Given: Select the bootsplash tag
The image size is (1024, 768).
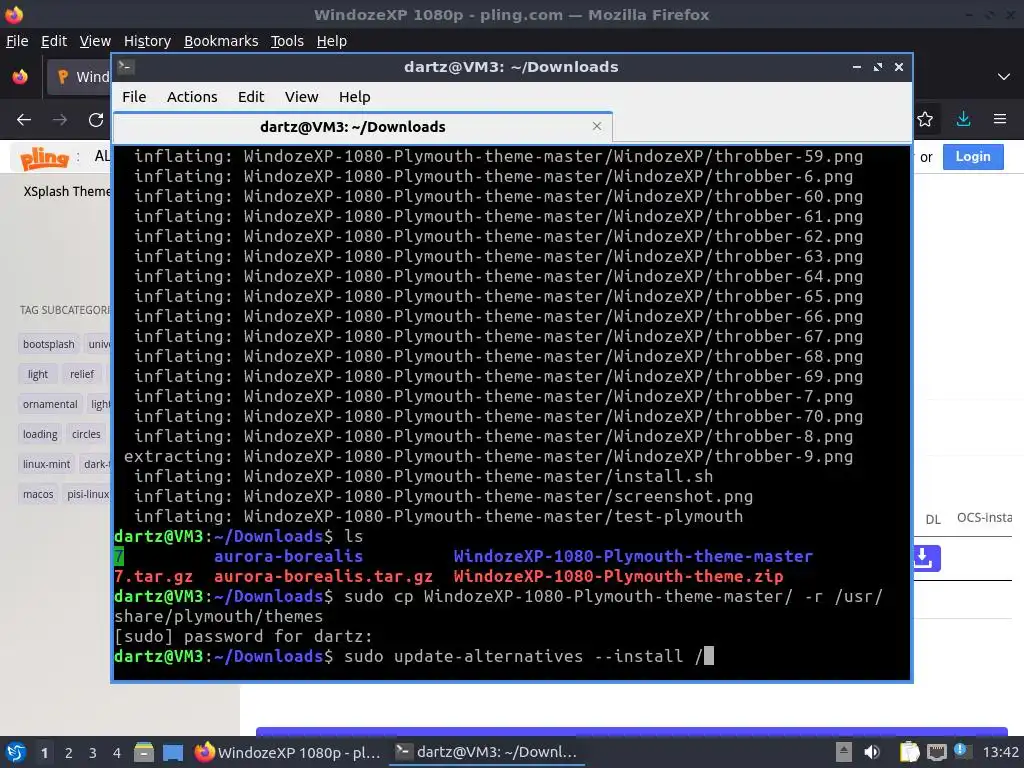Looking at the screenshot, I should pos(48,344).
